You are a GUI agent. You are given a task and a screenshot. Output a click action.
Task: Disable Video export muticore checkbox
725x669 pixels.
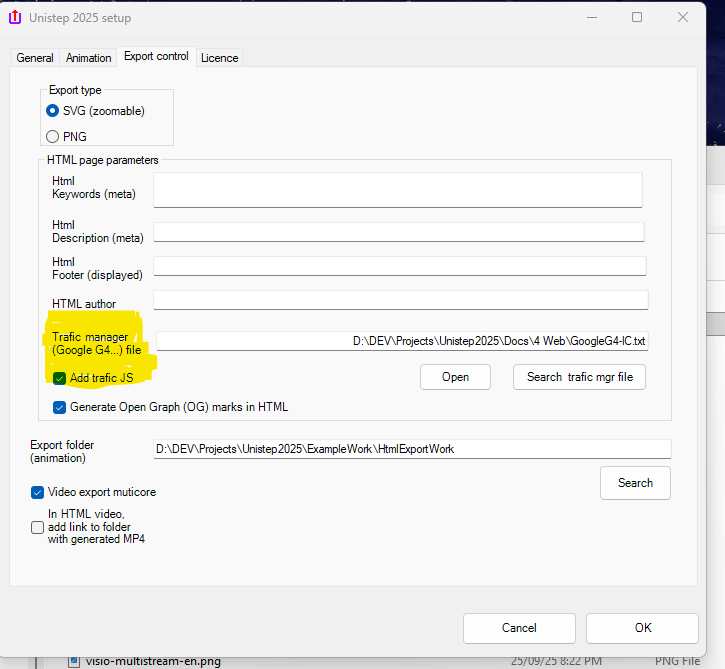pos(38,492)
